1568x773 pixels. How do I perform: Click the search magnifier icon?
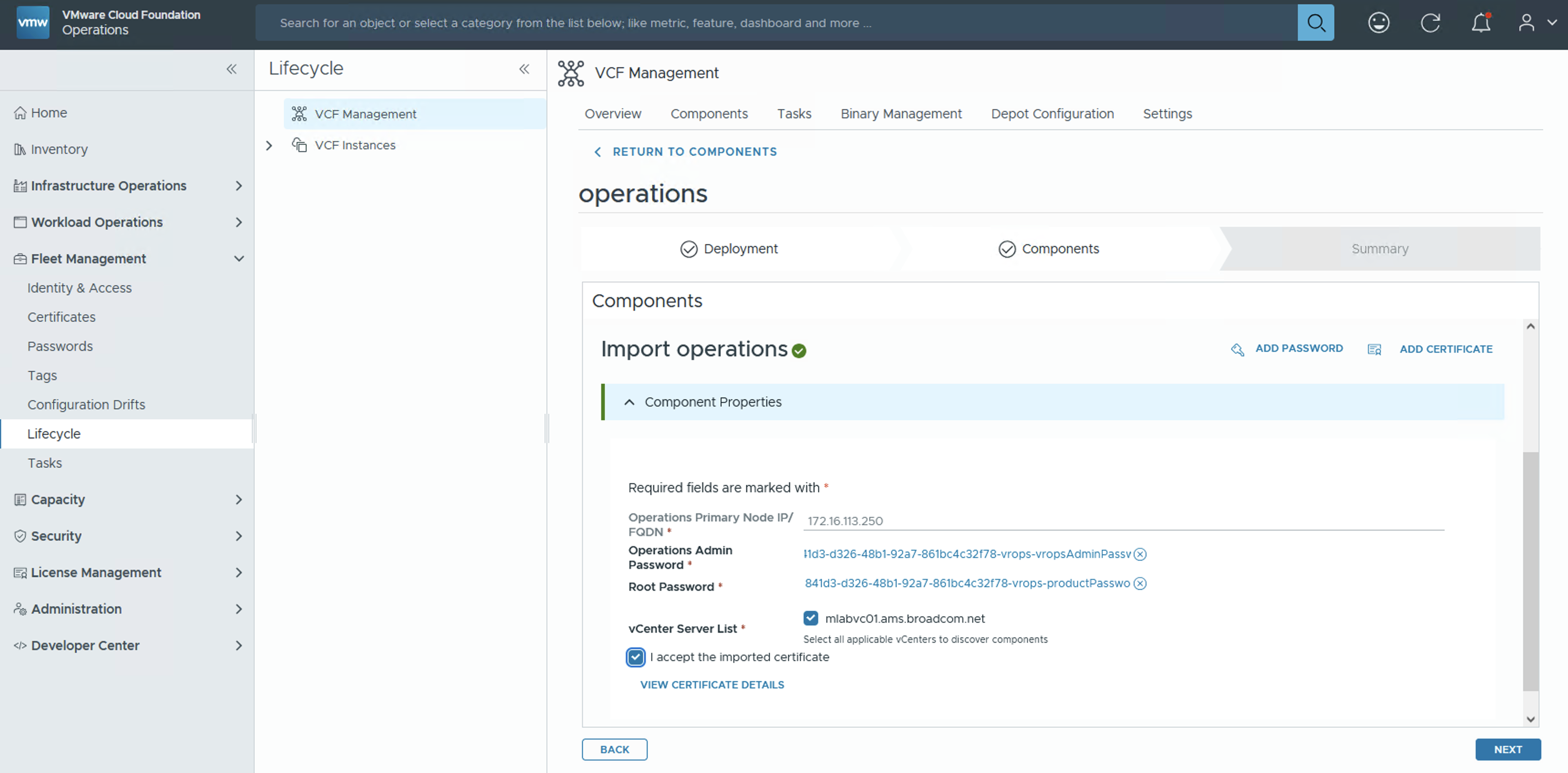tap(1315, 23)
